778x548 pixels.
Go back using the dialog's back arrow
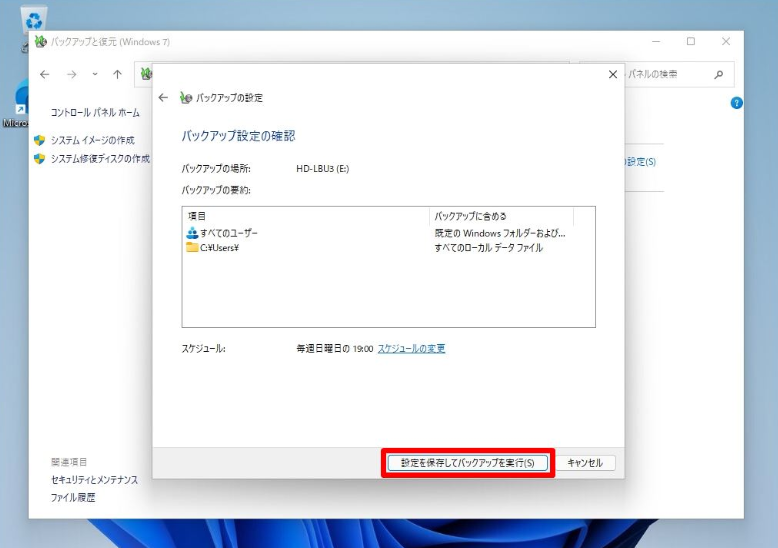coord(163,98)
